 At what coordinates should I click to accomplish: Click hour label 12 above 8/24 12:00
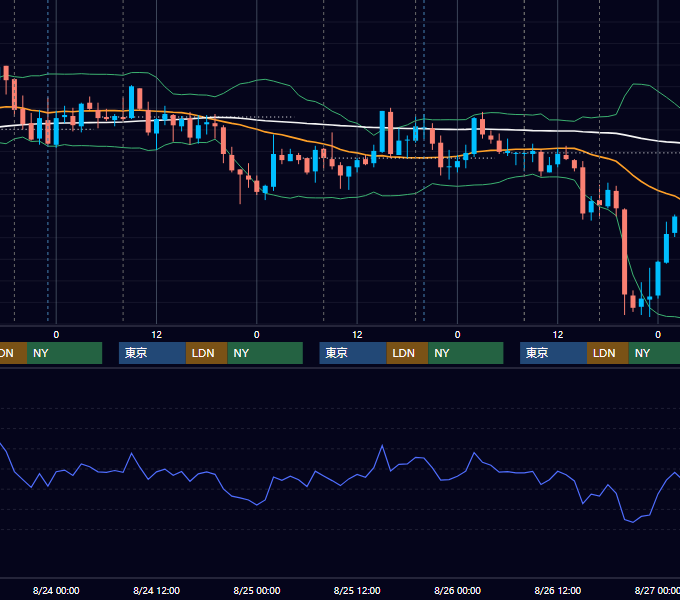point(157,335)
